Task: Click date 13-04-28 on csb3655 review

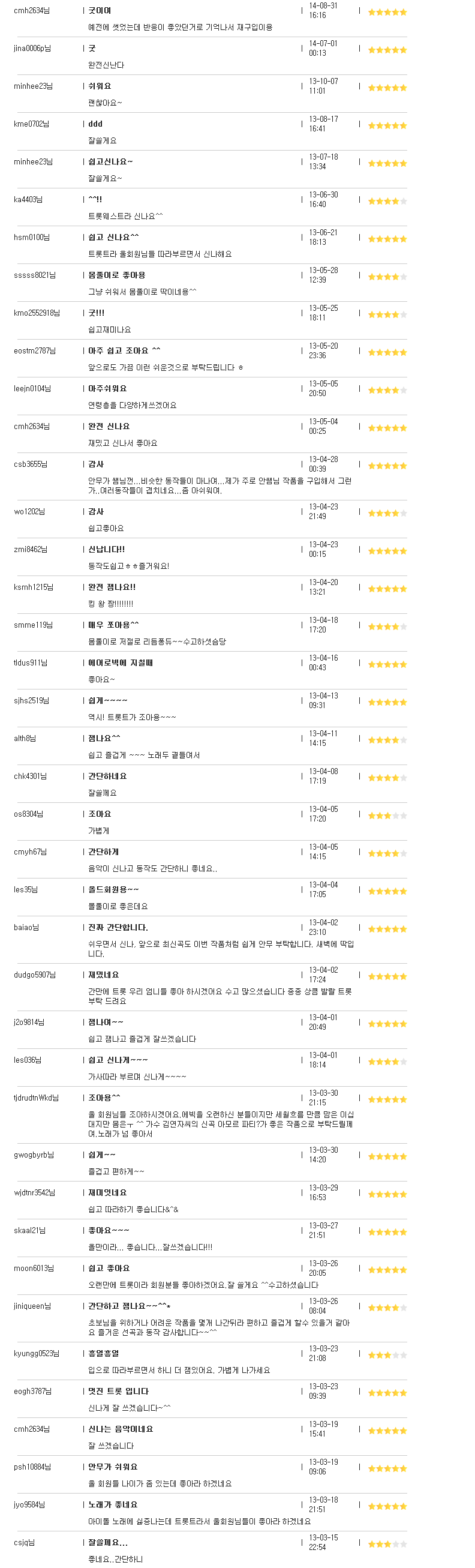Action: click(x=323, y=459)
